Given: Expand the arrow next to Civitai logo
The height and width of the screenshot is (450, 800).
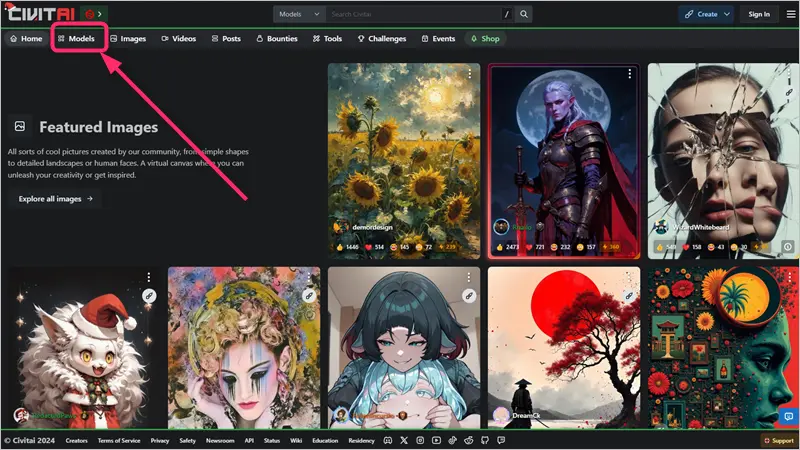Looking at the screenshot, I should click(x=100, y=14).
